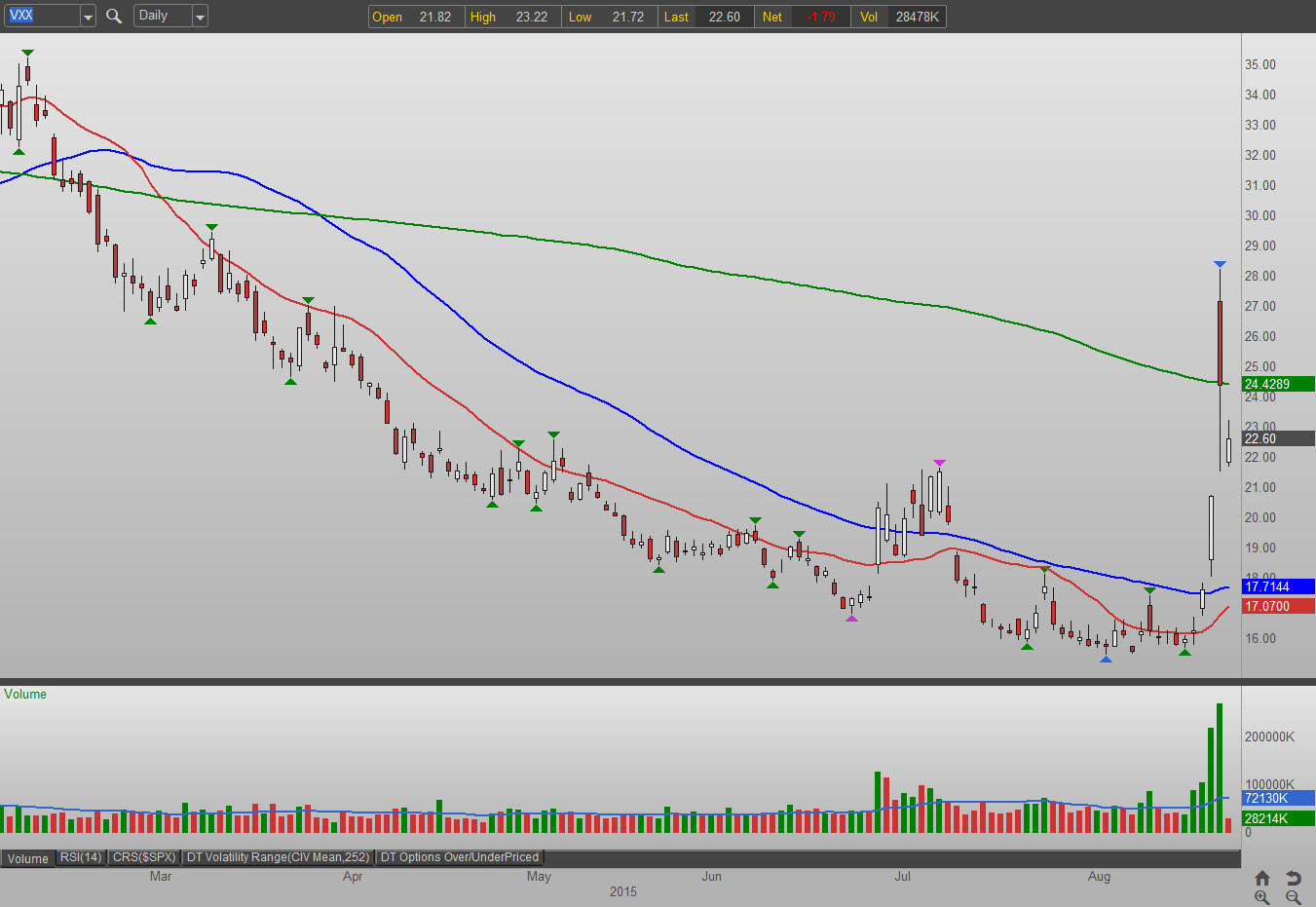Click the undo arrow icon
1316x907 pixels.
point(1293,877)
